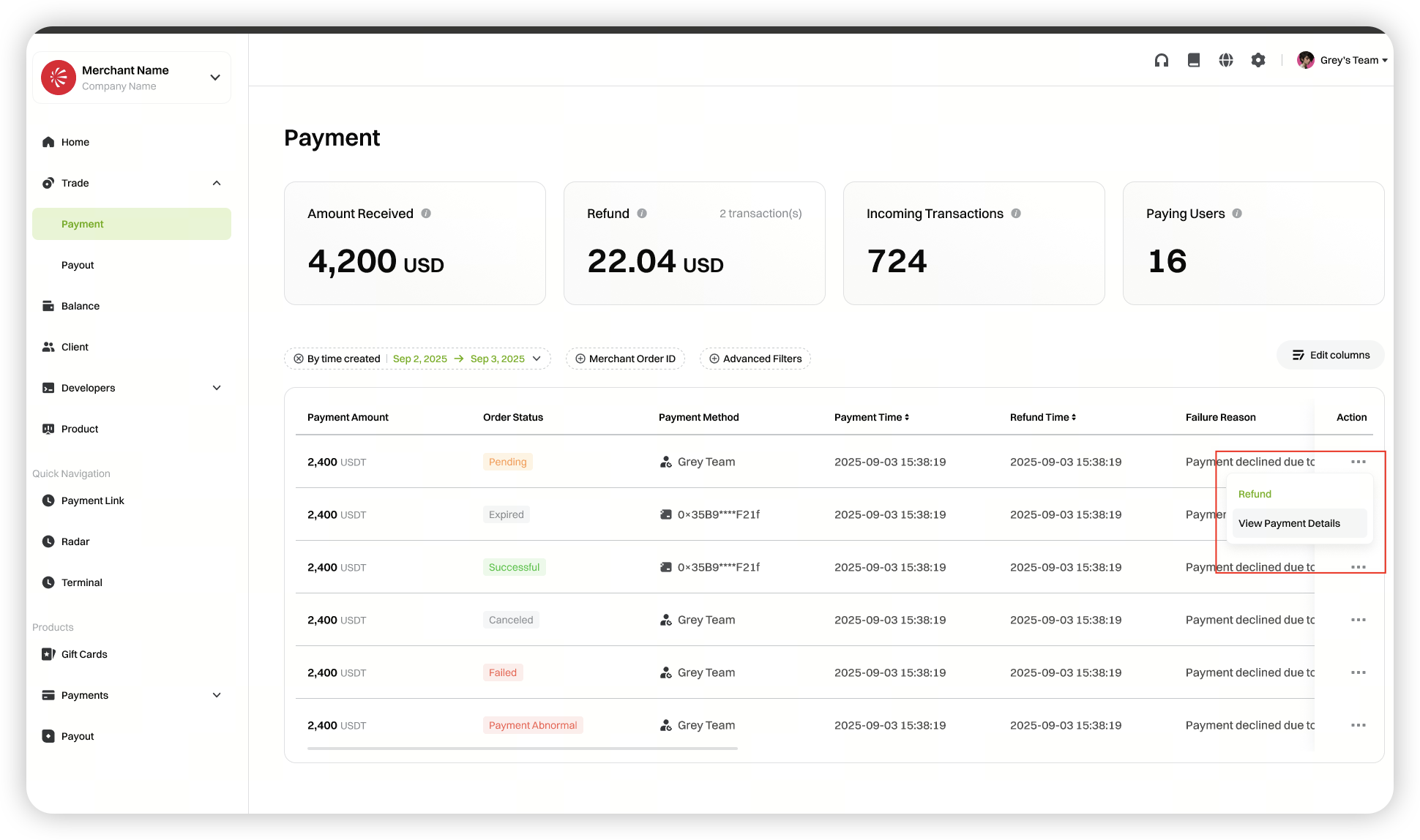1420x840 pixels.
Task: Choose View Payment Details menu option
Action: (x=1290, y=523)
